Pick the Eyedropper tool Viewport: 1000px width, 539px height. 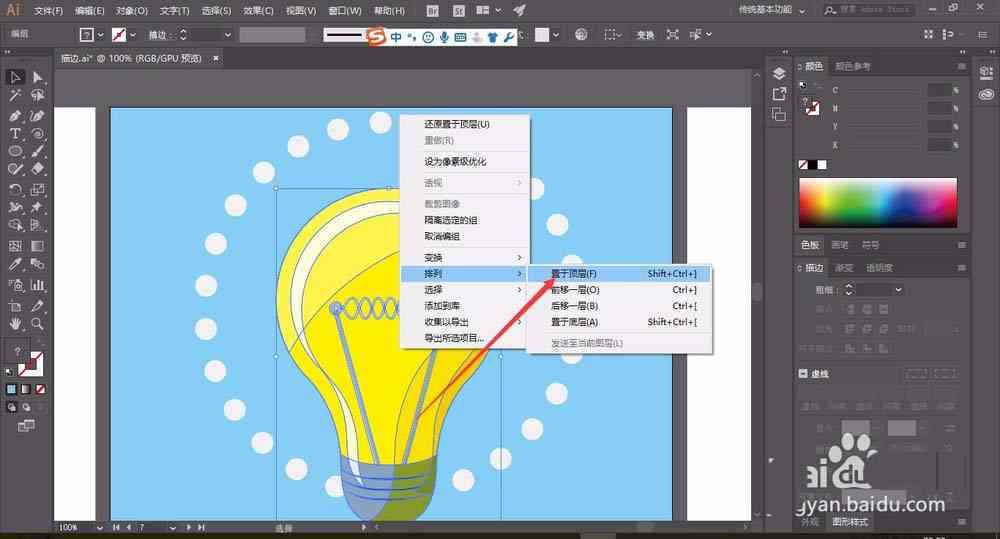tap(15, 264)
